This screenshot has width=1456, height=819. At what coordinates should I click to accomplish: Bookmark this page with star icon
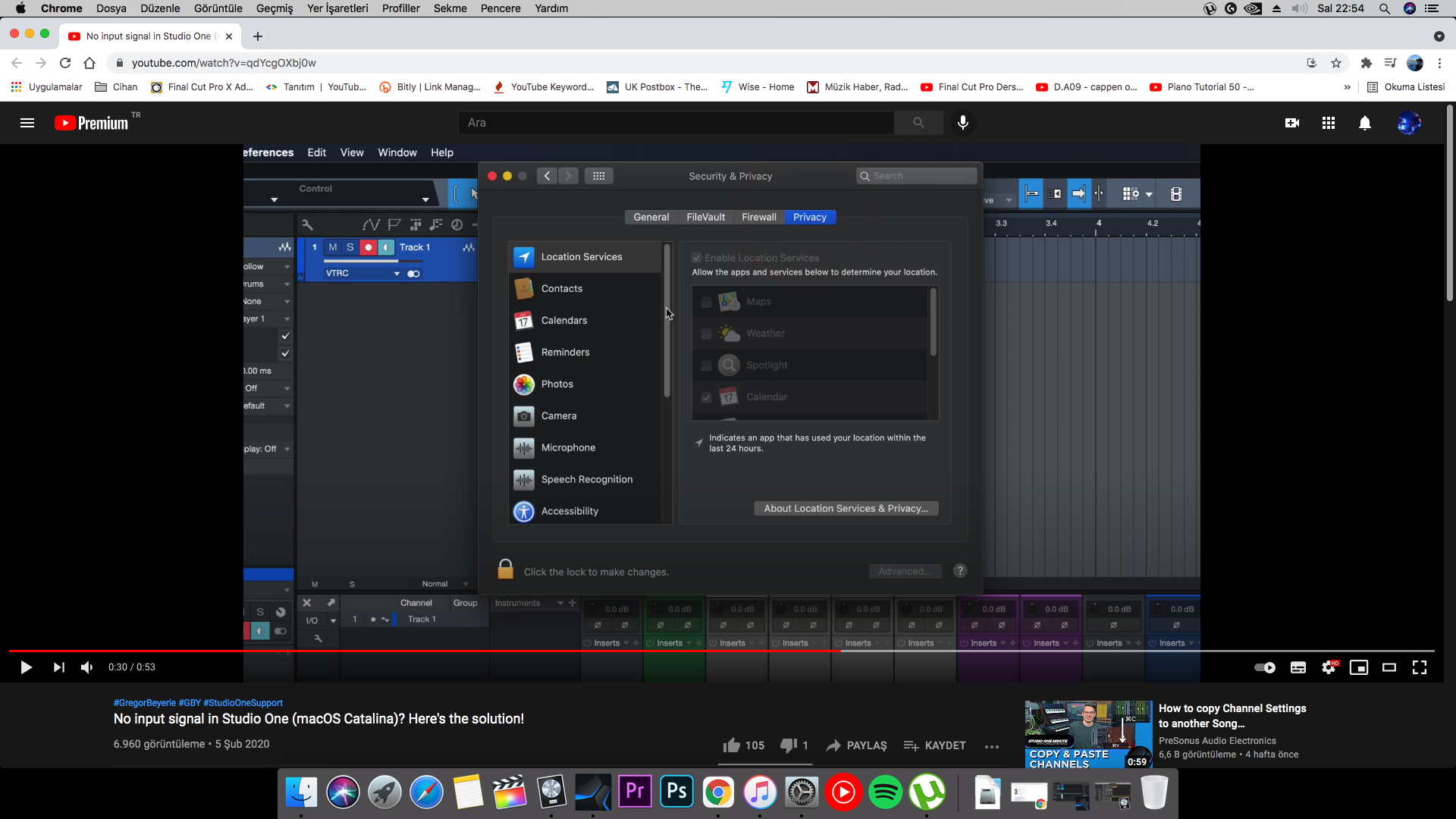coord(1336,63)
